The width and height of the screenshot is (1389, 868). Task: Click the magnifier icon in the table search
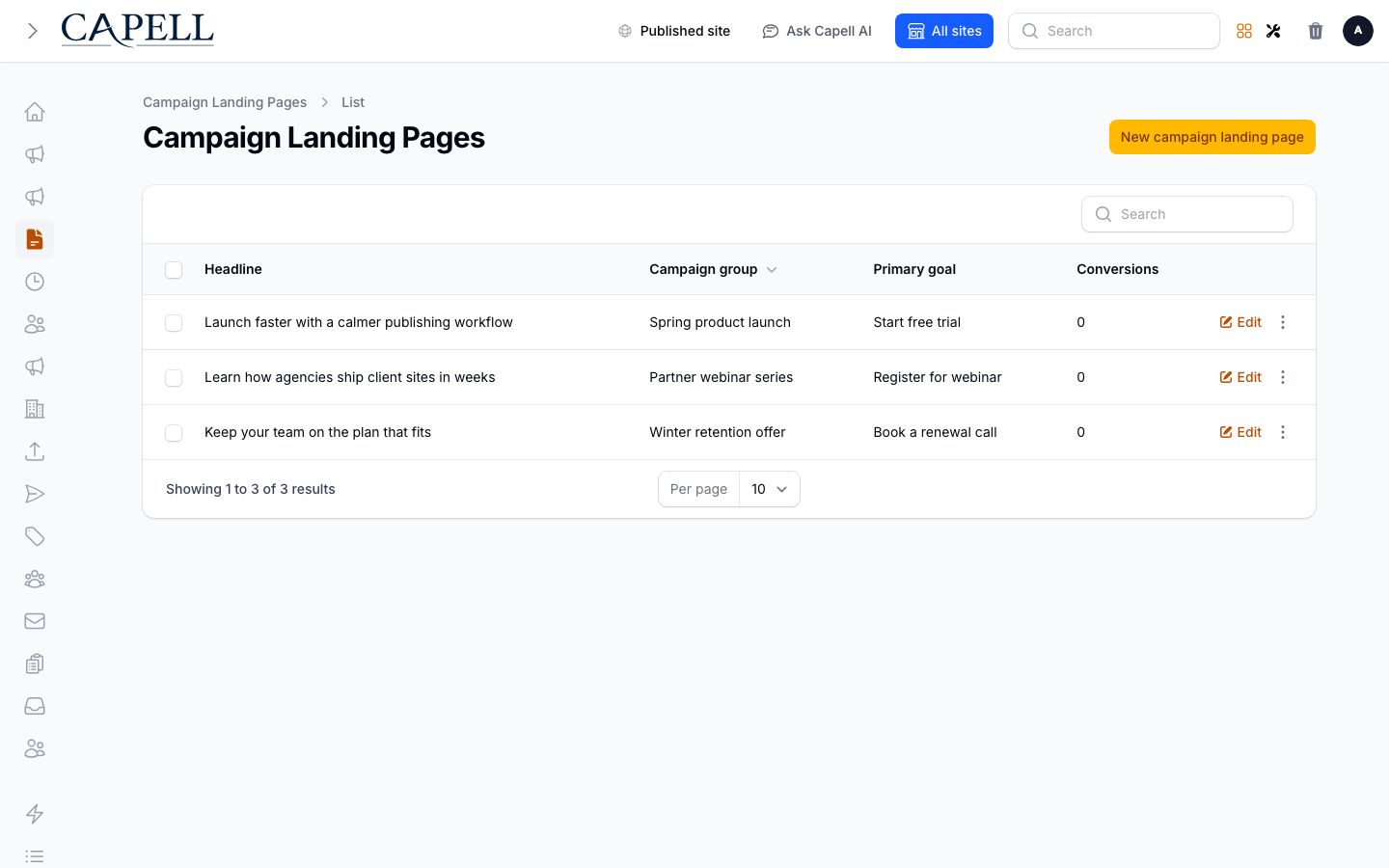coord(1103,214)
